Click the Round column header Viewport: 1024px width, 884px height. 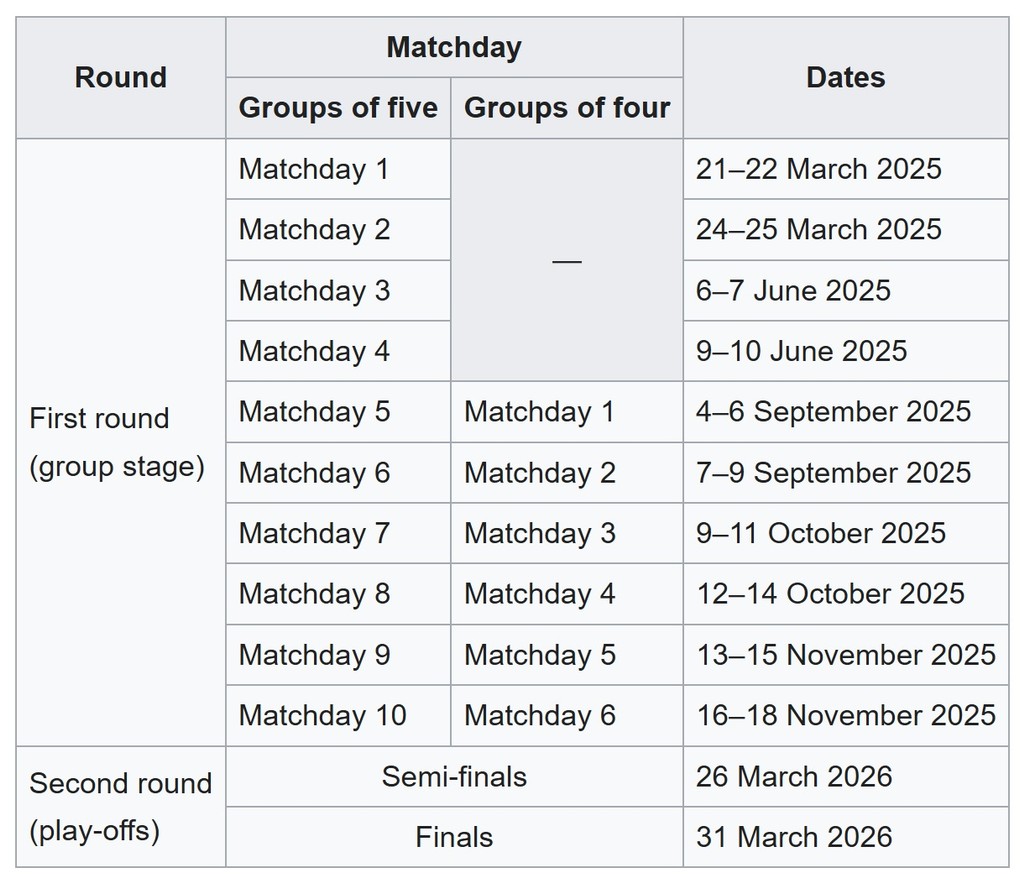click(120, 78)
